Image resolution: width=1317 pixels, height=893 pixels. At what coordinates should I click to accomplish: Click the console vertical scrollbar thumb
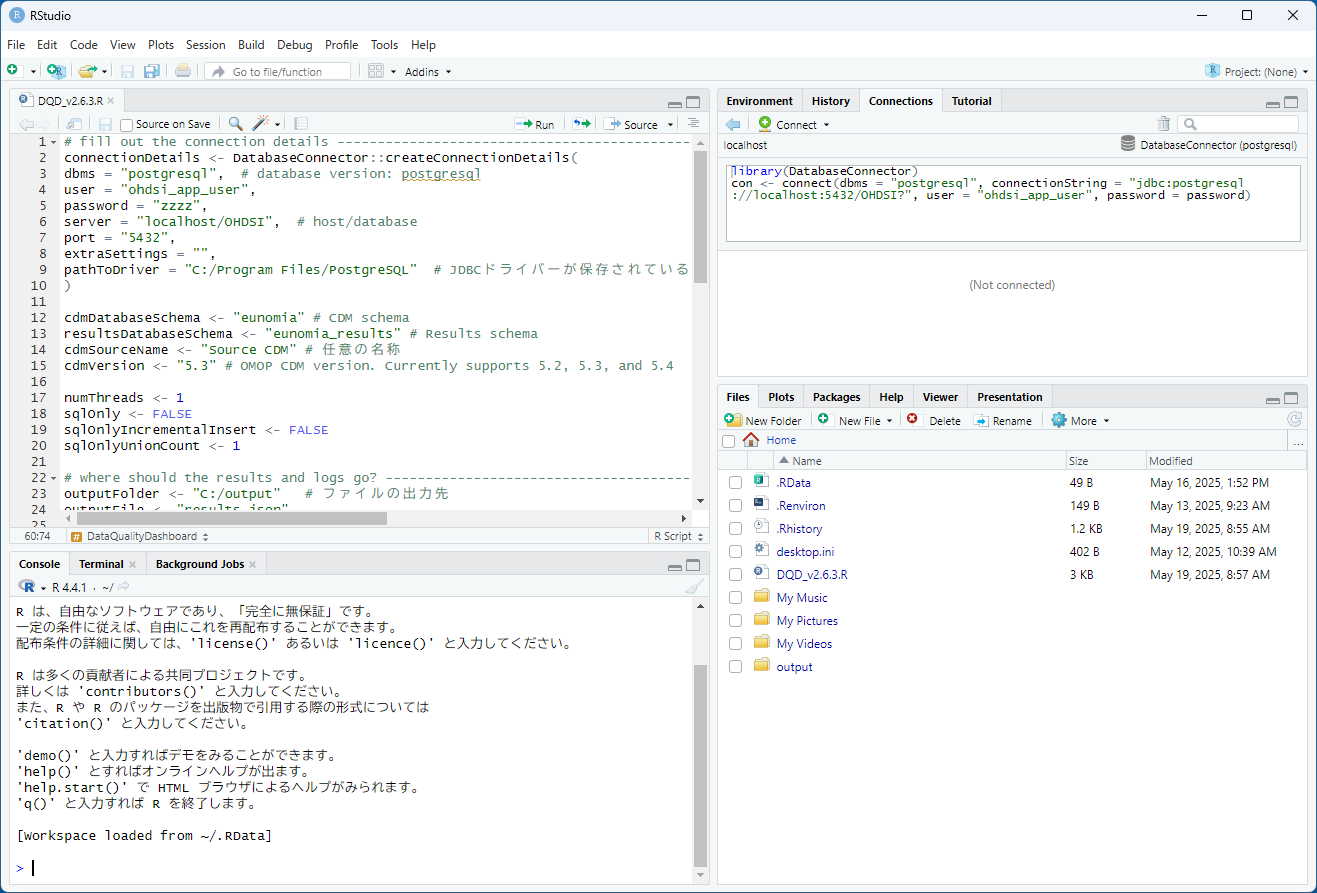(700, 765)
